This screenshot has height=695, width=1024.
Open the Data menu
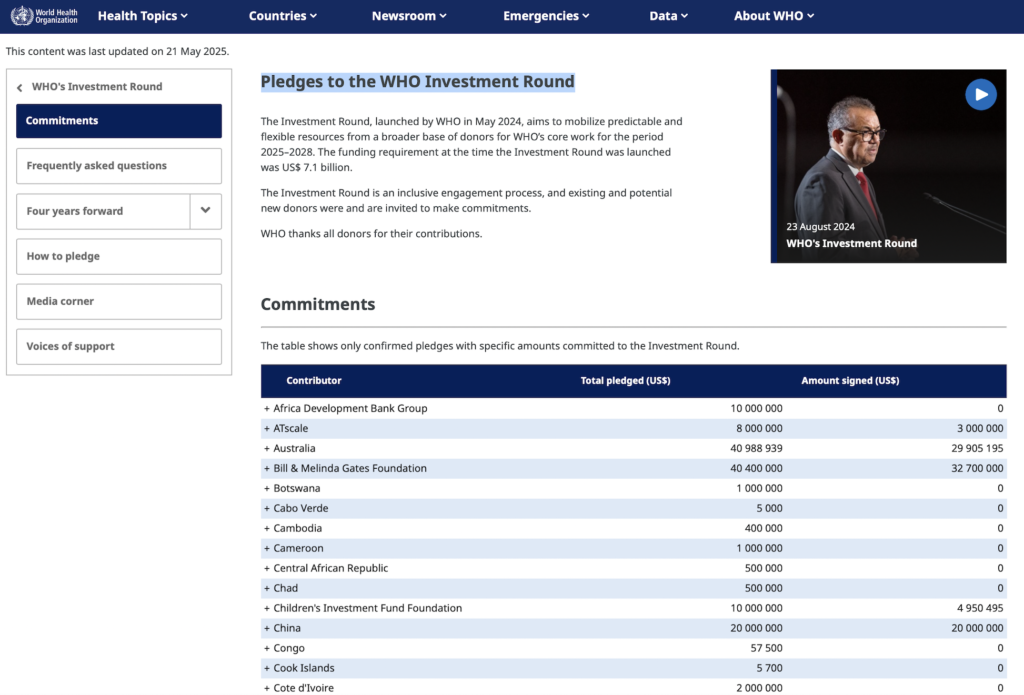click(668, 16)
